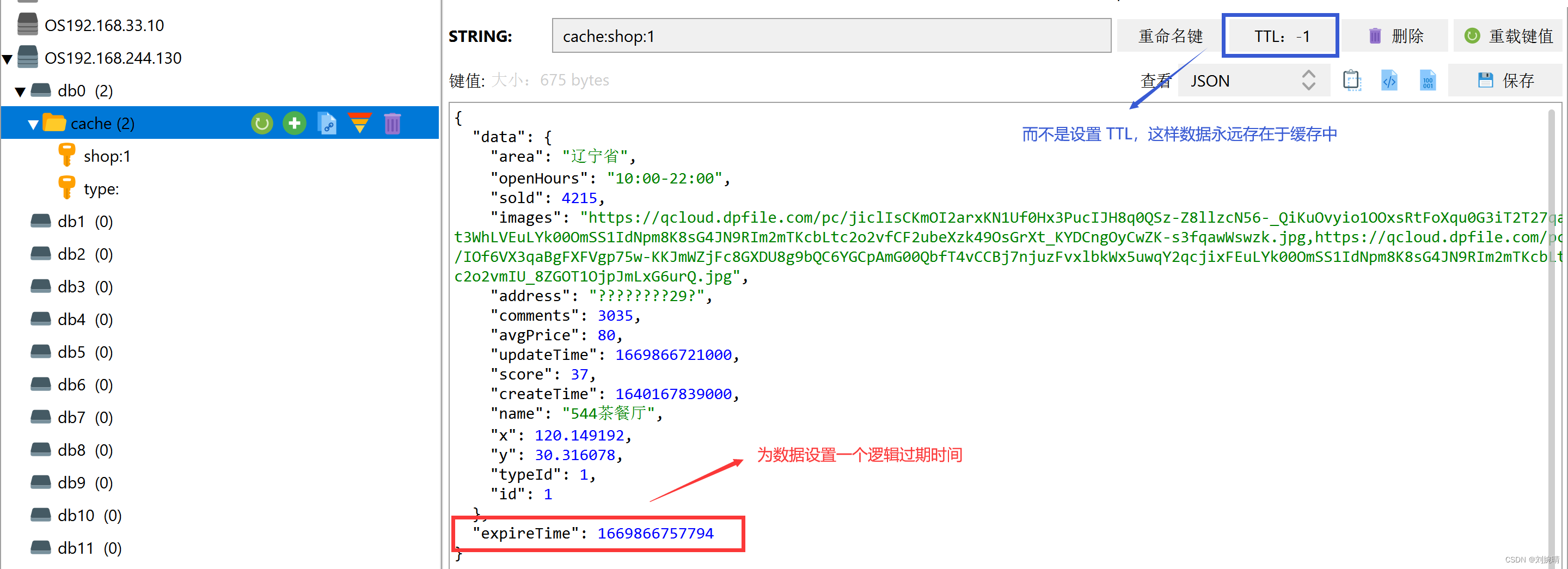Click the shop:1 key icon

(67, 155)
